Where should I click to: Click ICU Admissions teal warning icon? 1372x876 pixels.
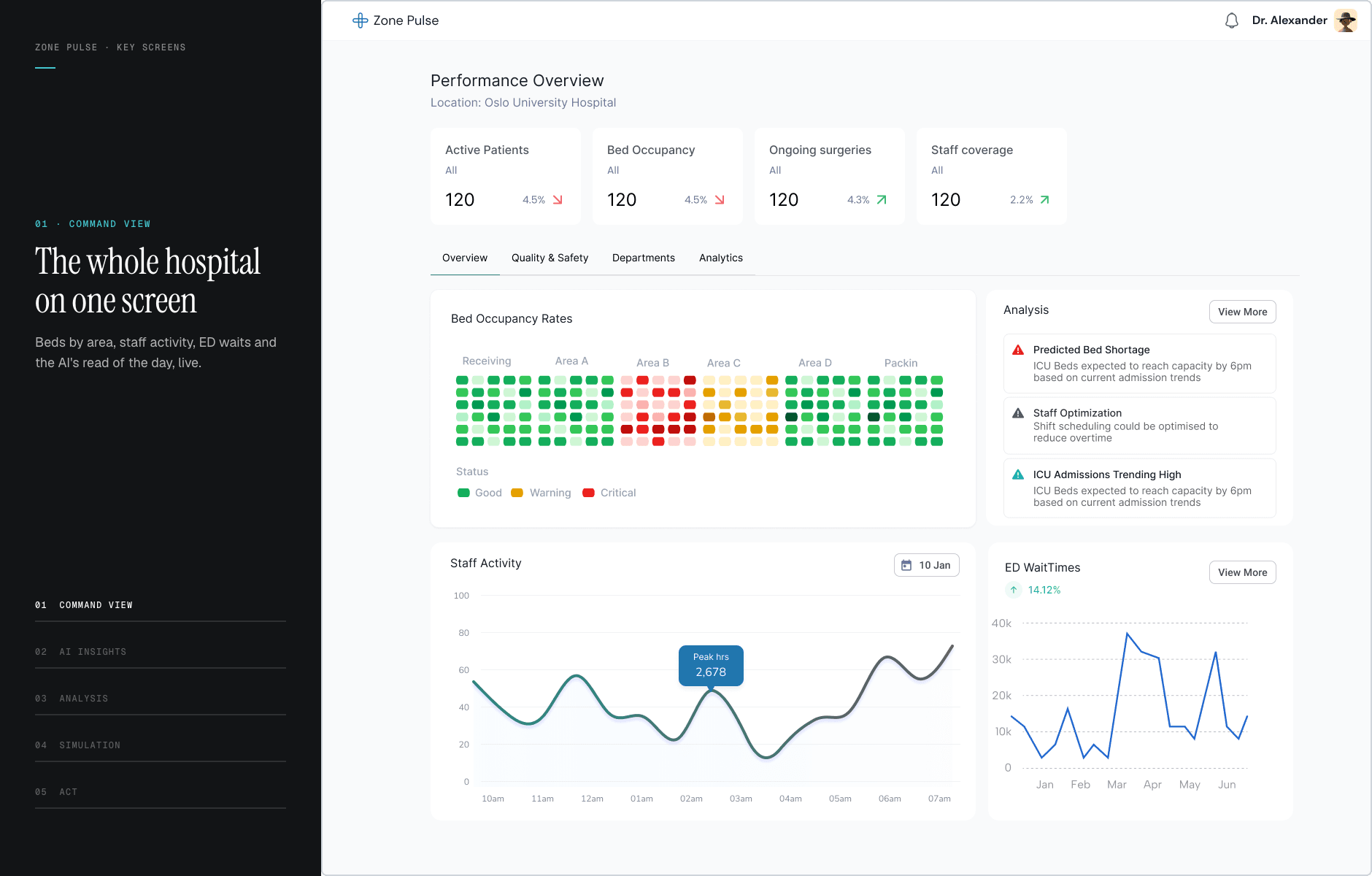pos(1018,474)
